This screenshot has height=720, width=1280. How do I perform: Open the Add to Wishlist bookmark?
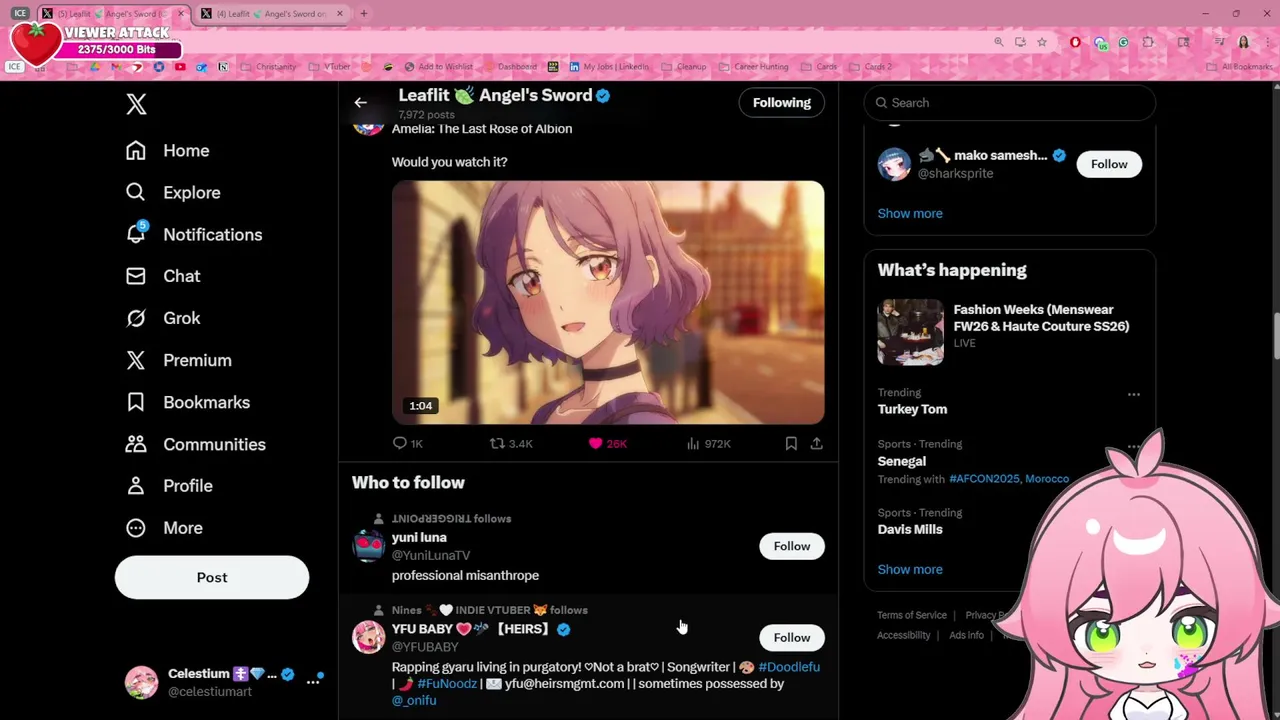(x=438, y=67)
